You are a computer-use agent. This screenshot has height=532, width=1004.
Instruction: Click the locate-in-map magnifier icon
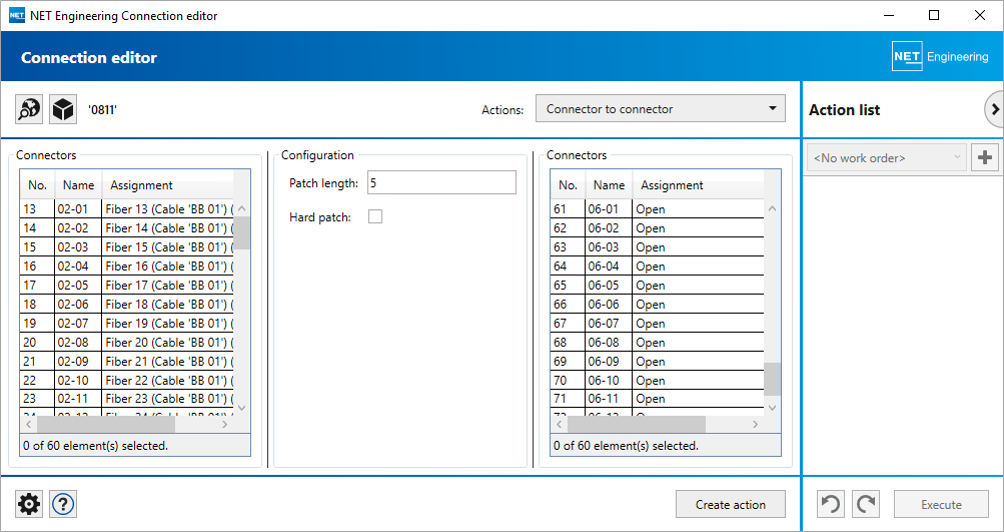click(x=29, y=109)
